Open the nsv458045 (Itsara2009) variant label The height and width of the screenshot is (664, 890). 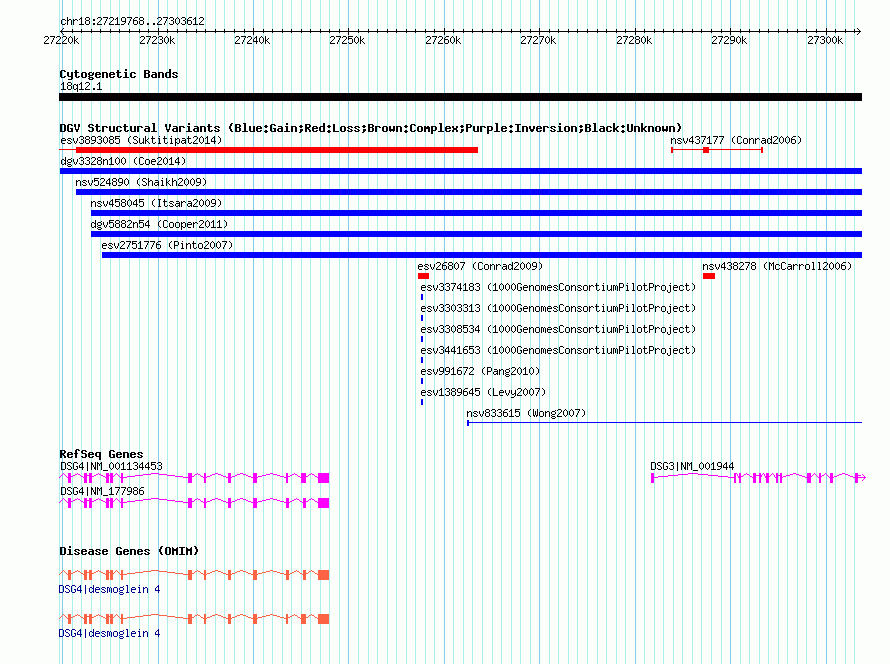click(156, 203)
